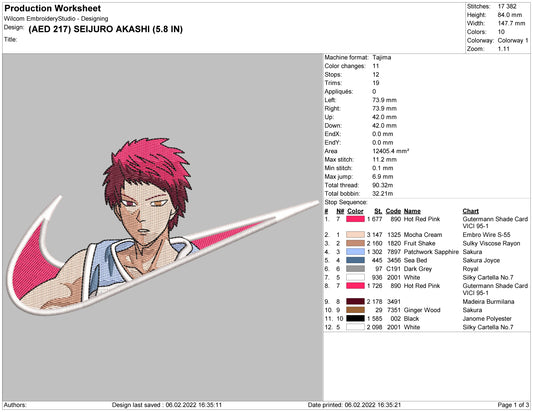Screen dimensions: 533x412
Task: Pick the Patchwork Sapphire blue swatch
Action: tap(355, 252)
